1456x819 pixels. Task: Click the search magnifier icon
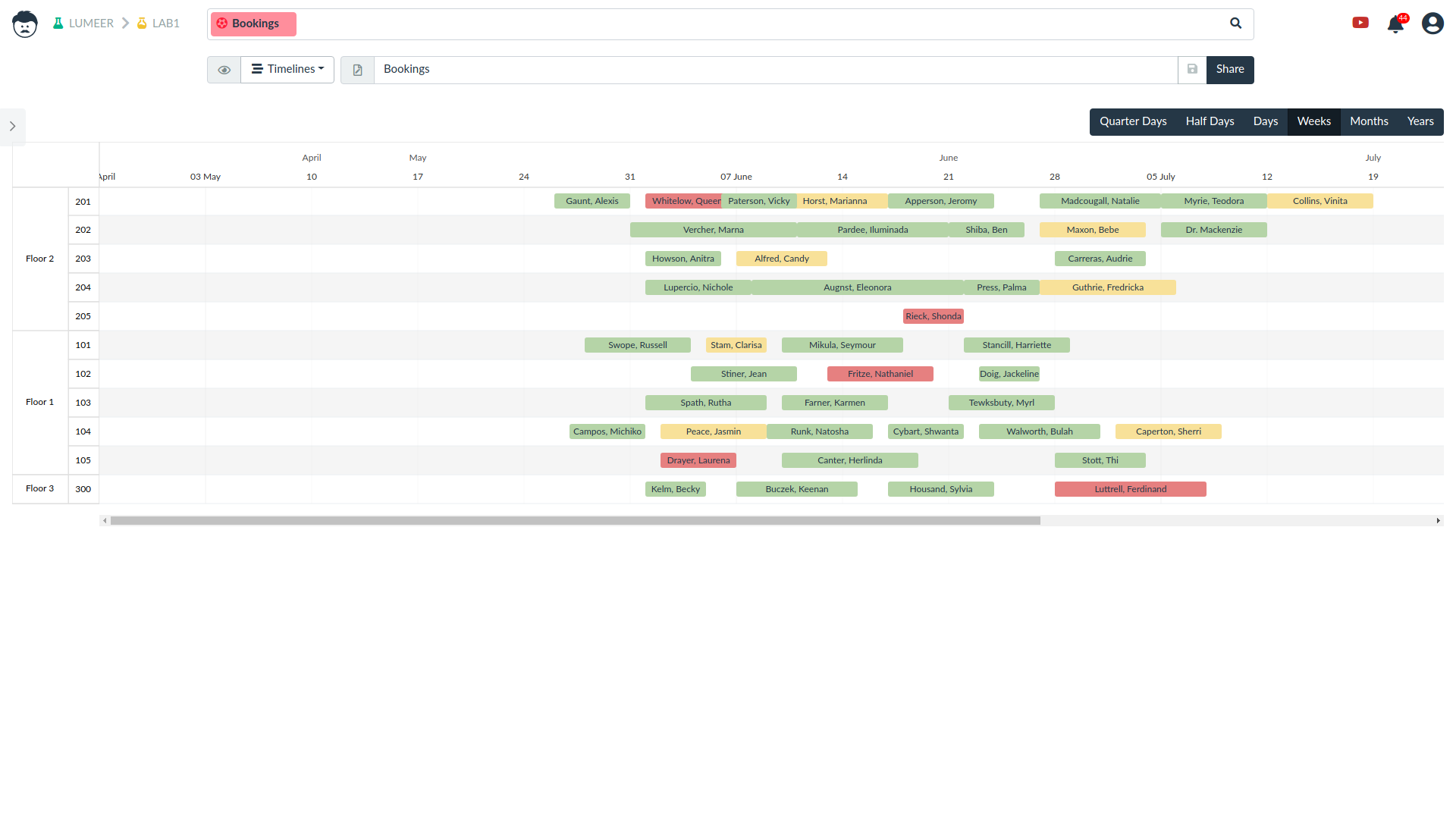point(1235,24)
